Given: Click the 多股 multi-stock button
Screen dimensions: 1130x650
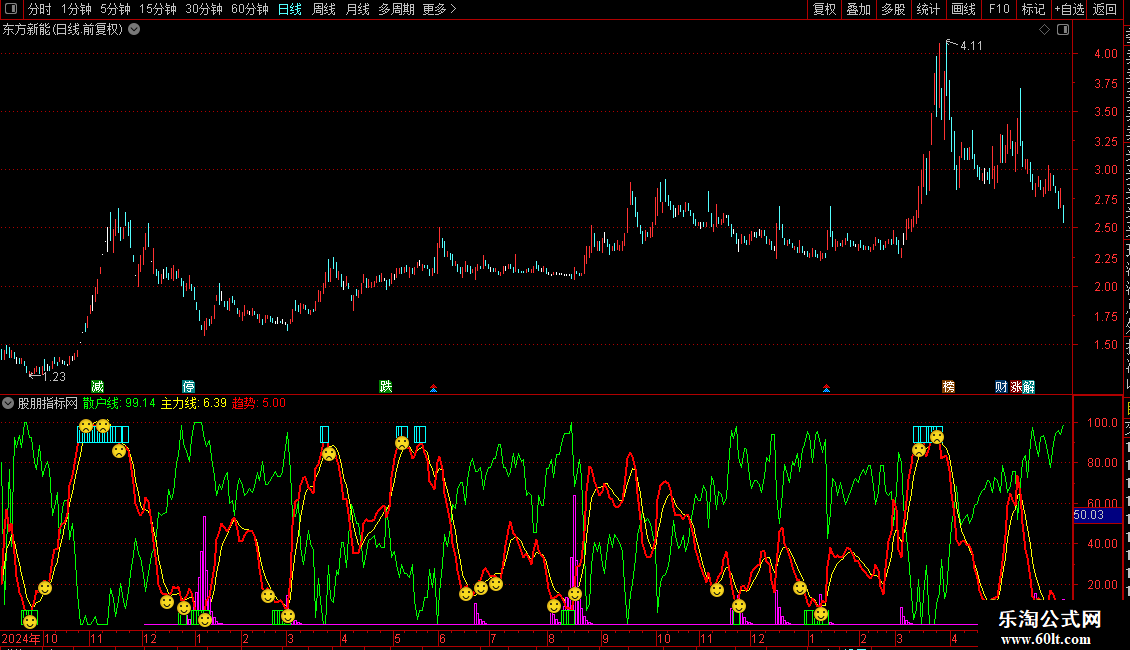Looking at the screenshot, I should coord(893,9).
